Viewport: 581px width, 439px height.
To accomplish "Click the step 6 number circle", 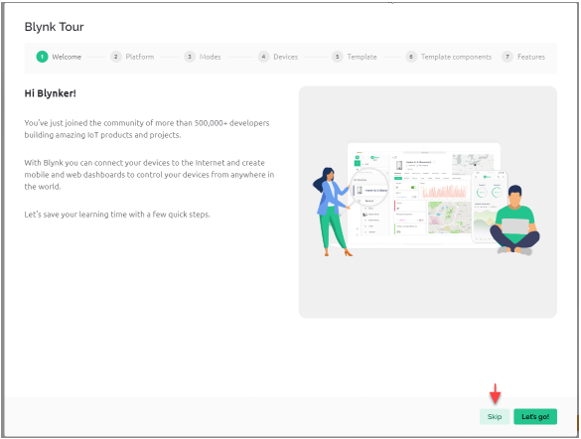I will point(411,57).
